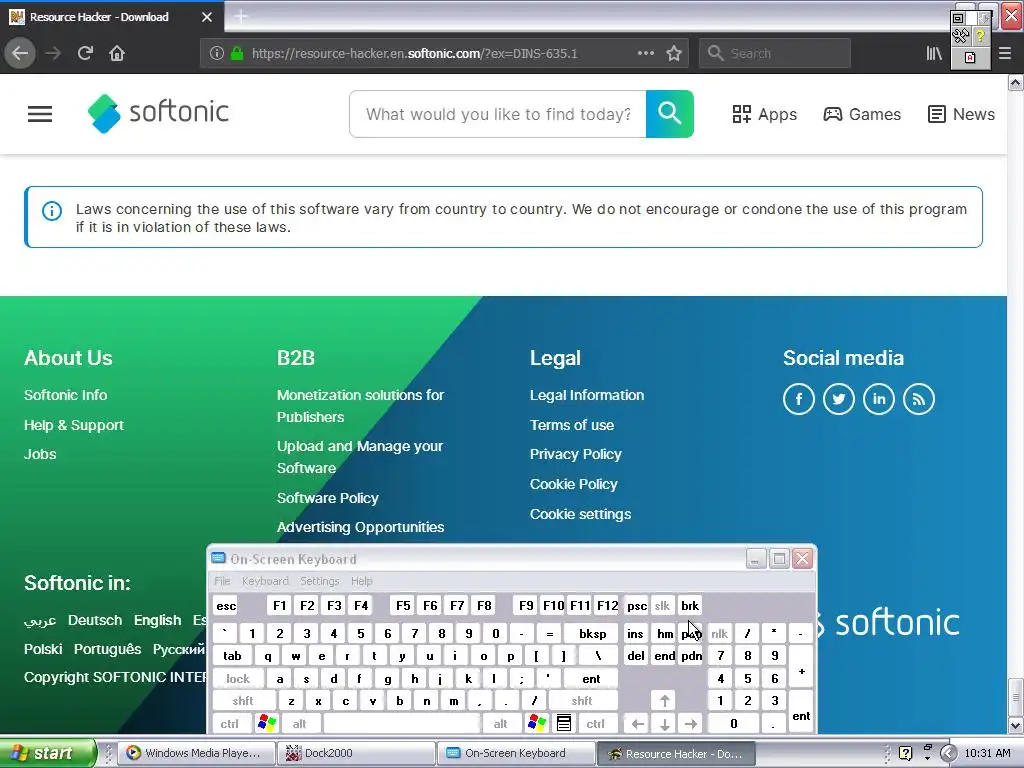Click the page scrollbar down arrow
The image size is (1024, 768).
click(1015, 725)
